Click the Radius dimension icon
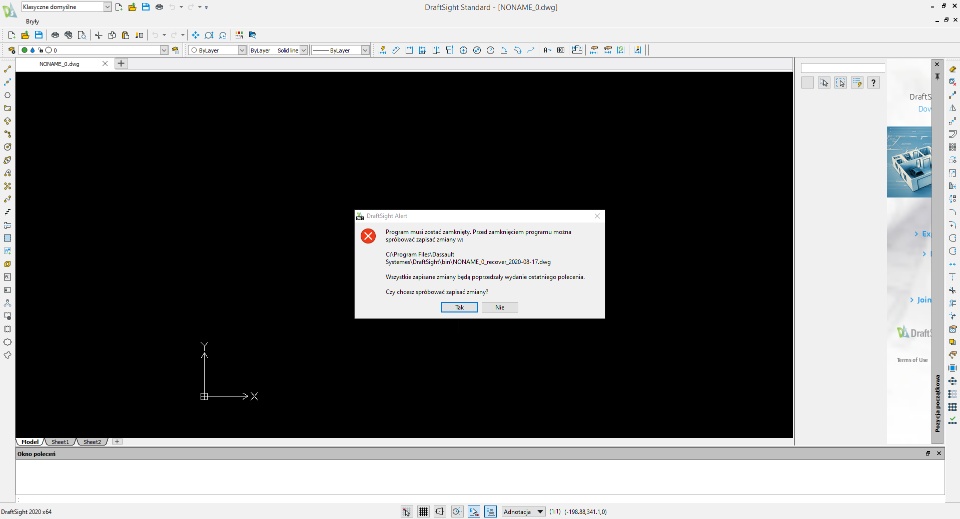This screenshot has height=519, width=960. click(x=490, y=50)
